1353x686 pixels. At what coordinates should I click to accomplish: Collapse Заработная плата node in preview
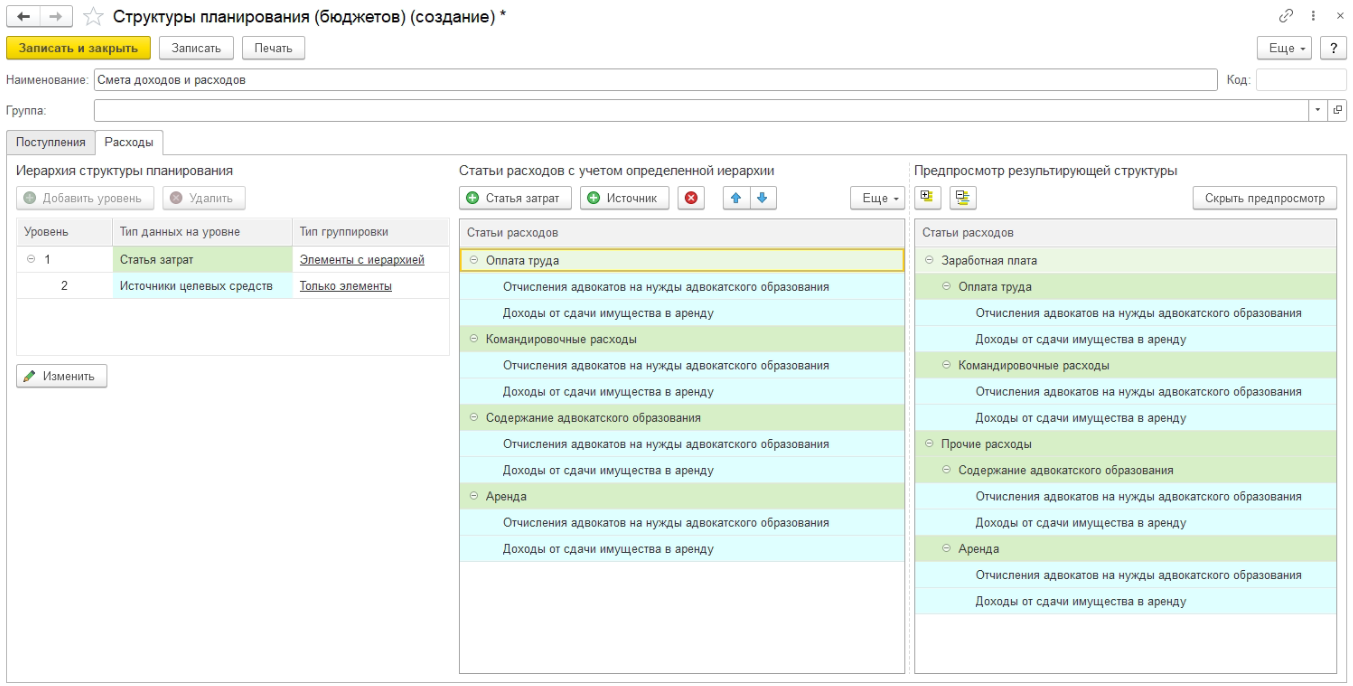pyautogui.click(x=931, y=260)
